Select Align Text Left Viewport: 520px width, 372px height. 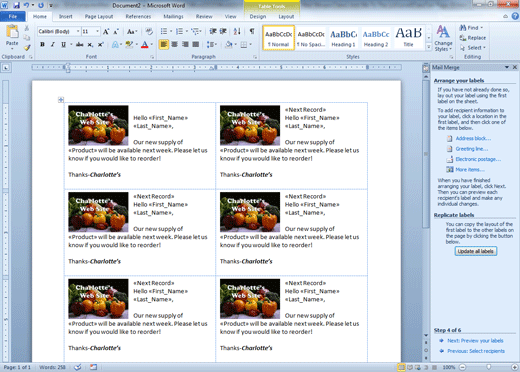tap(163, 44)
